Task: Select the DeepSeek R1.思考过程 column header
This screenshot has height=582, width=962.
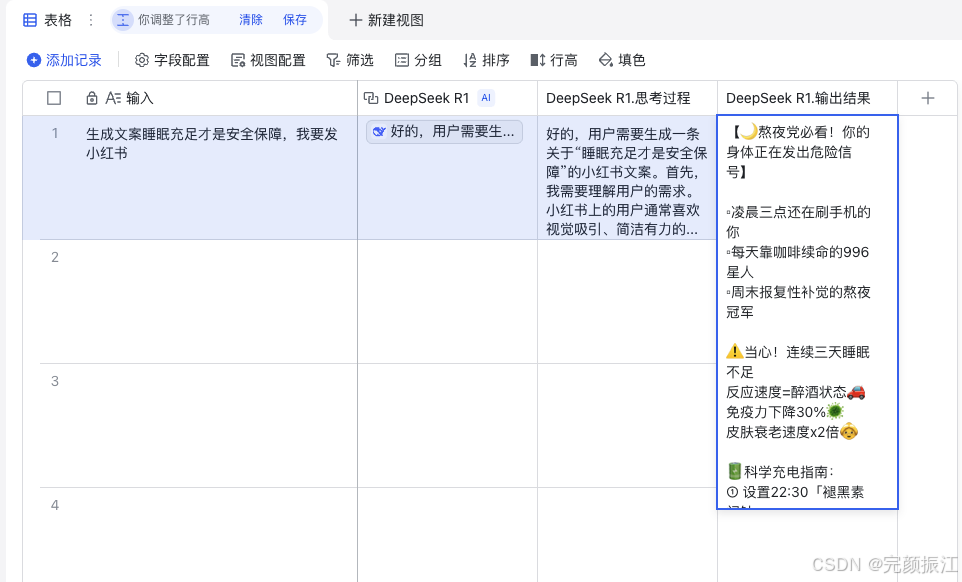Action: (x=628, y=98)
